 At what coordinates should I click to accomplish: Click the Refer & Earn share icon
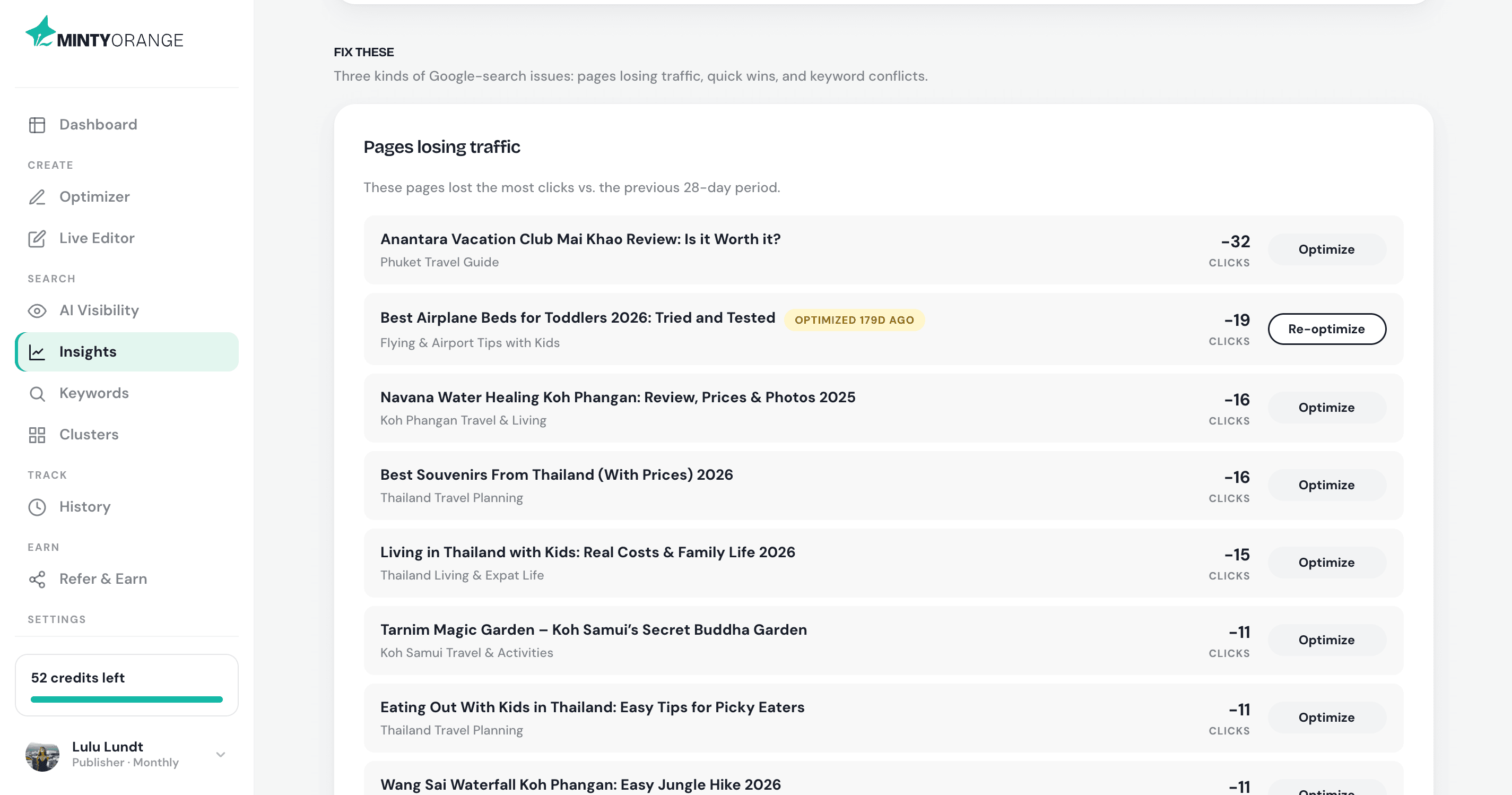point(37,580)
